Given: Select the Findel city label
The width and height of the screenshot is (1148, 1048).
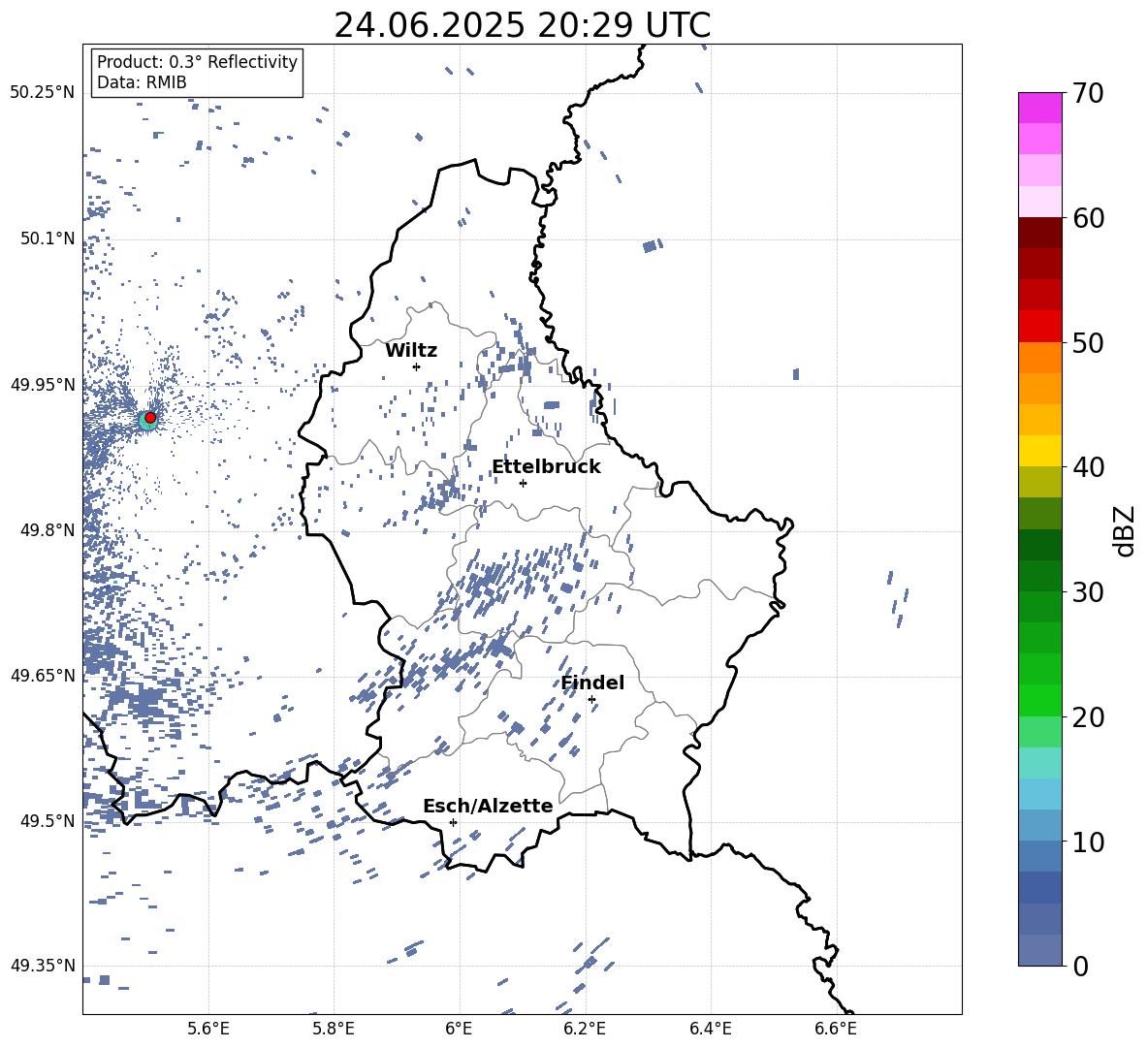Looking at the screenshot, I should tap(592, 683).
